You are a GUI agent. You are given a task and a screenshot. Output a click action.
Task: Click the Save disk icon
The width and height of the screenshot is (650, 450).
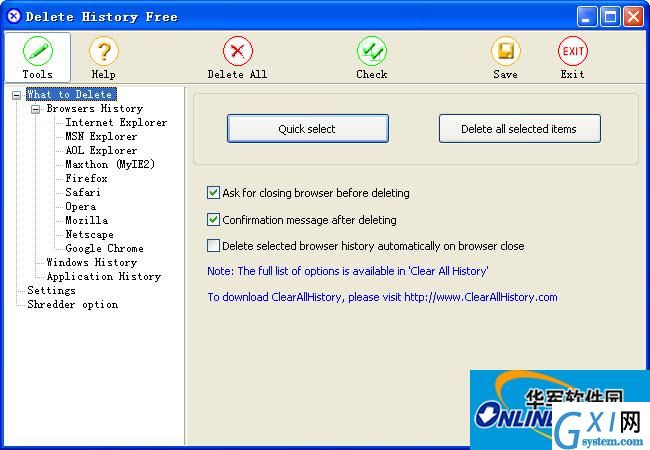(505, 51)
